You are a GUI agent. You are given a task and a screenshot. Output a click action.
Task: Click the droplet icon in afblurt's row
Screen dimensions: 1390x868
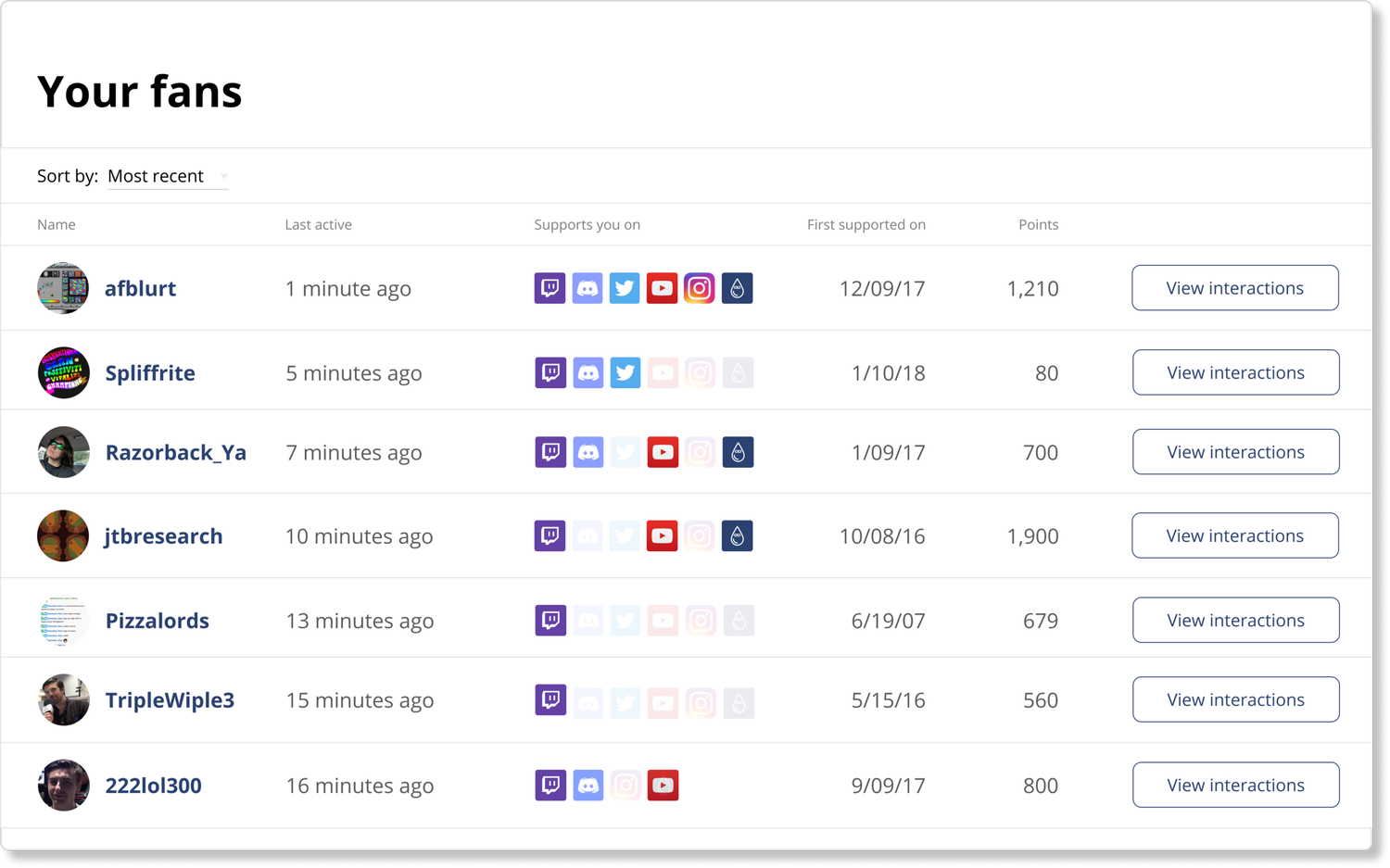coord(737,288)
